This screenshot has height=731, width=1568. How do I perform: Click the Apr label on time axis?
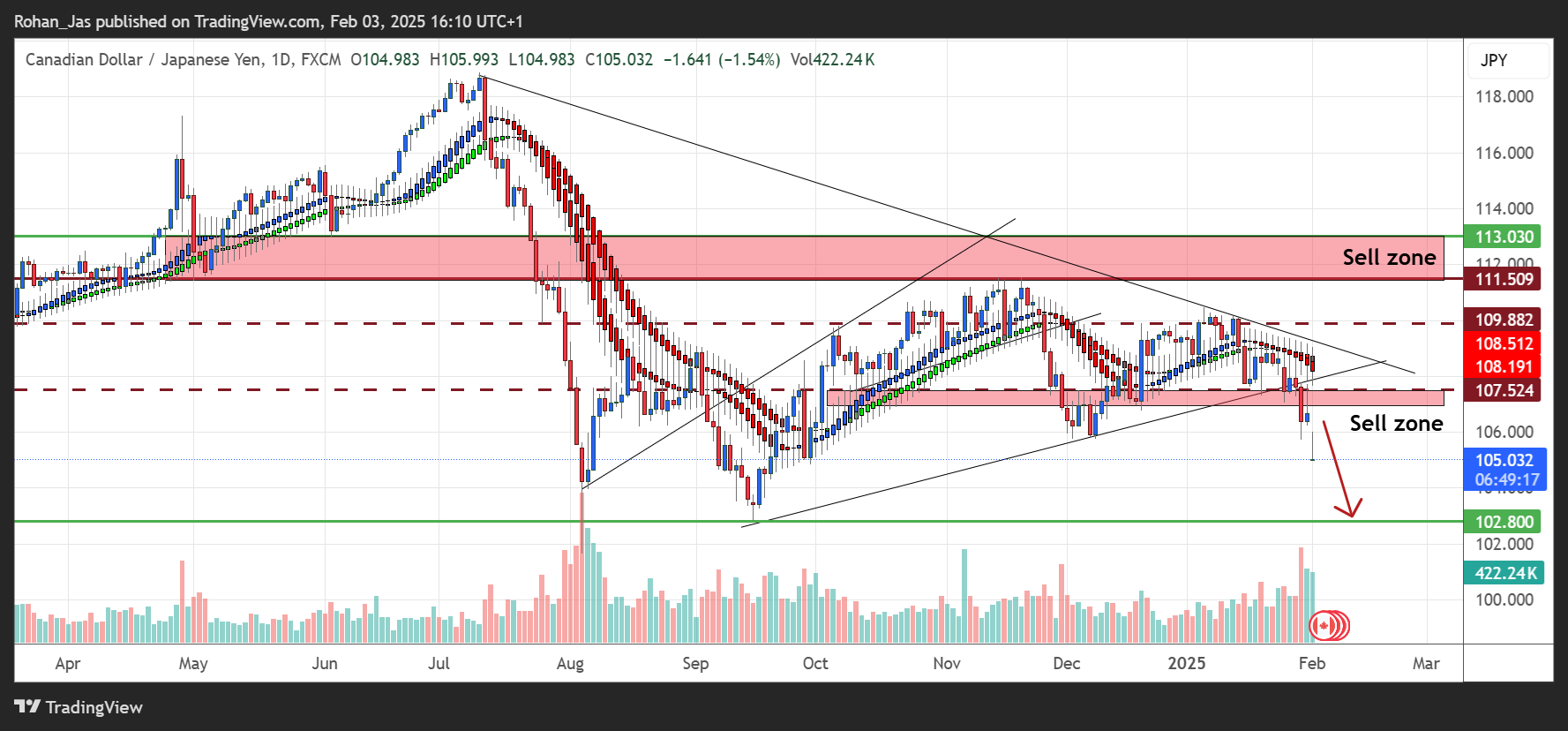pyautogui.click(x=67, y=664)
